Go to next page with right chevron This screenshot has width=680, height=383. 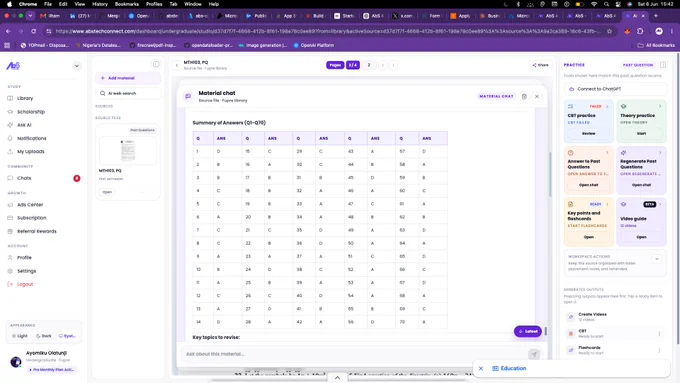click(393, 65)
